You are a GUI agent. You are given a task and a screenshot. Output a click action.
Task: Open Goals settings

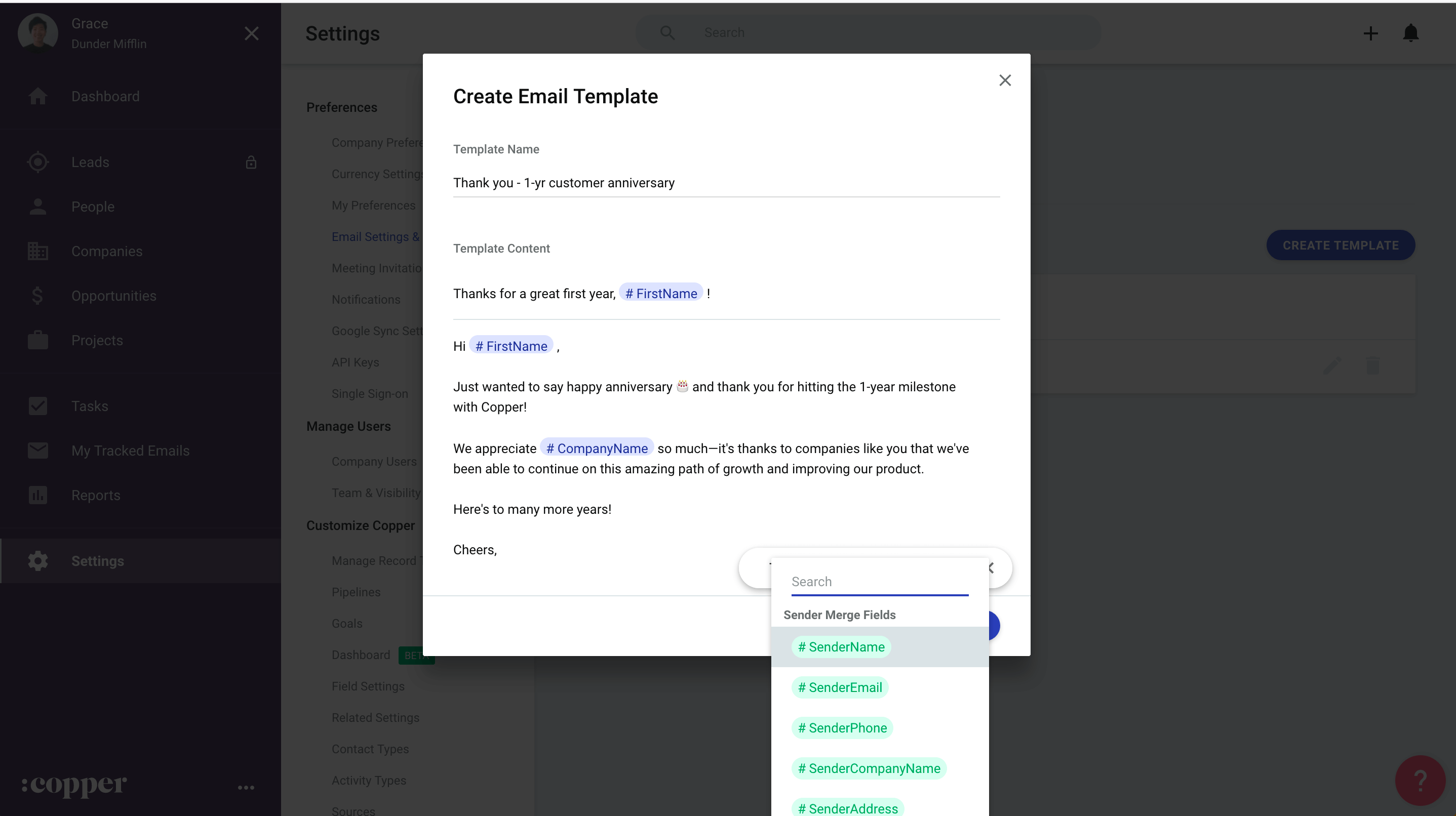coord(346,623)
